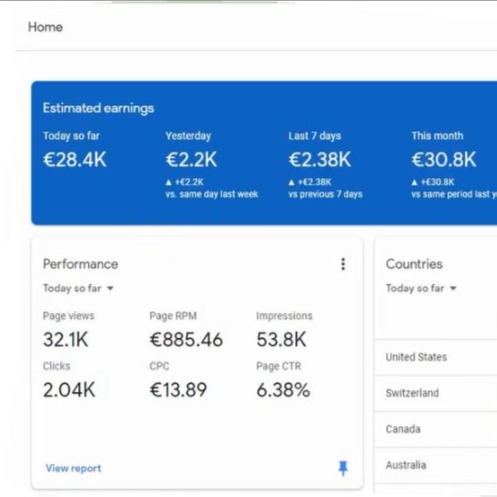Image resolution: width=497 pixels, height=497 pixels.
Task: Select the Australia country row
Action: (x=436, y=465)
